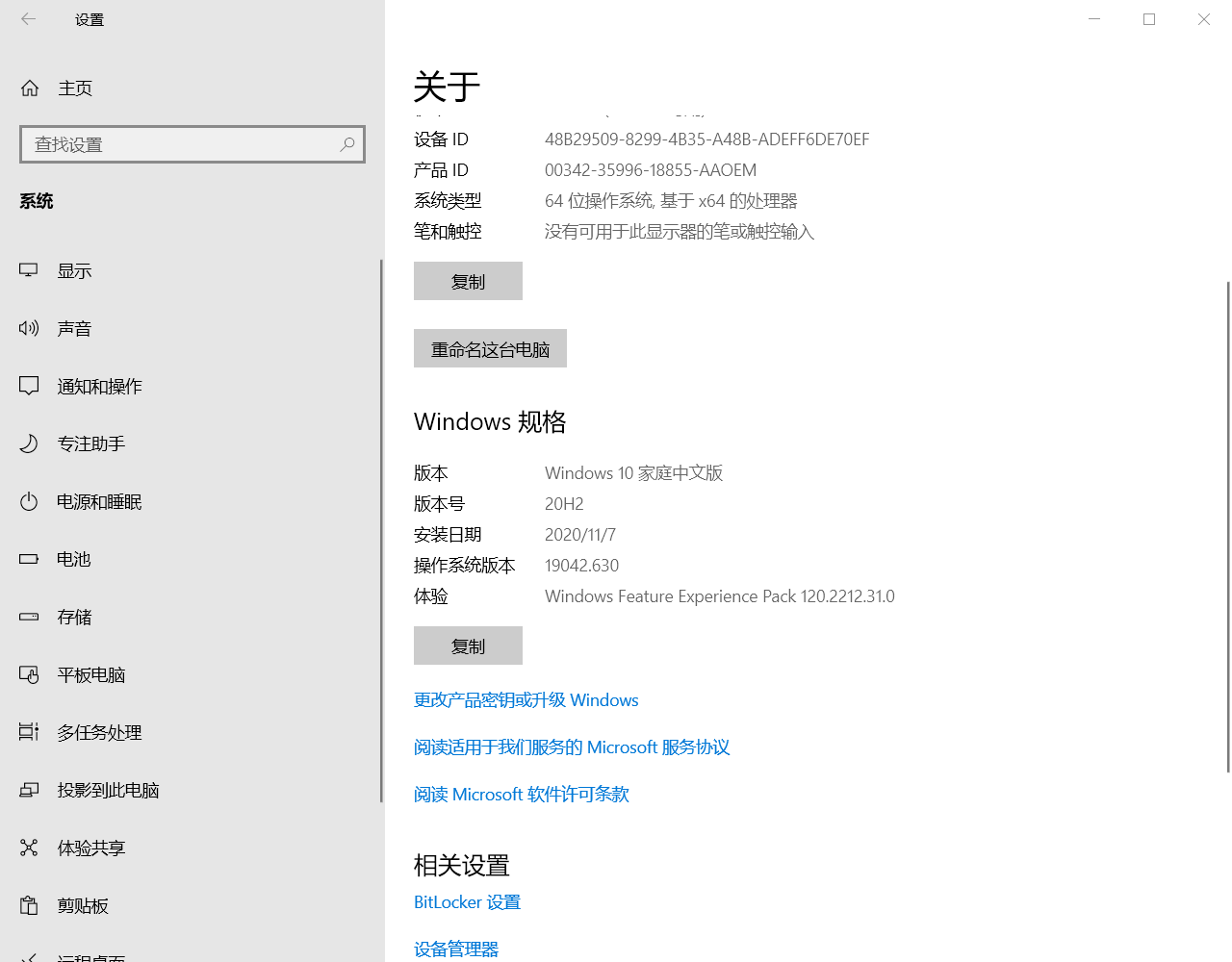
Task: Select the 电源和睡眠 power icon
Action: (x=29, y=501)
